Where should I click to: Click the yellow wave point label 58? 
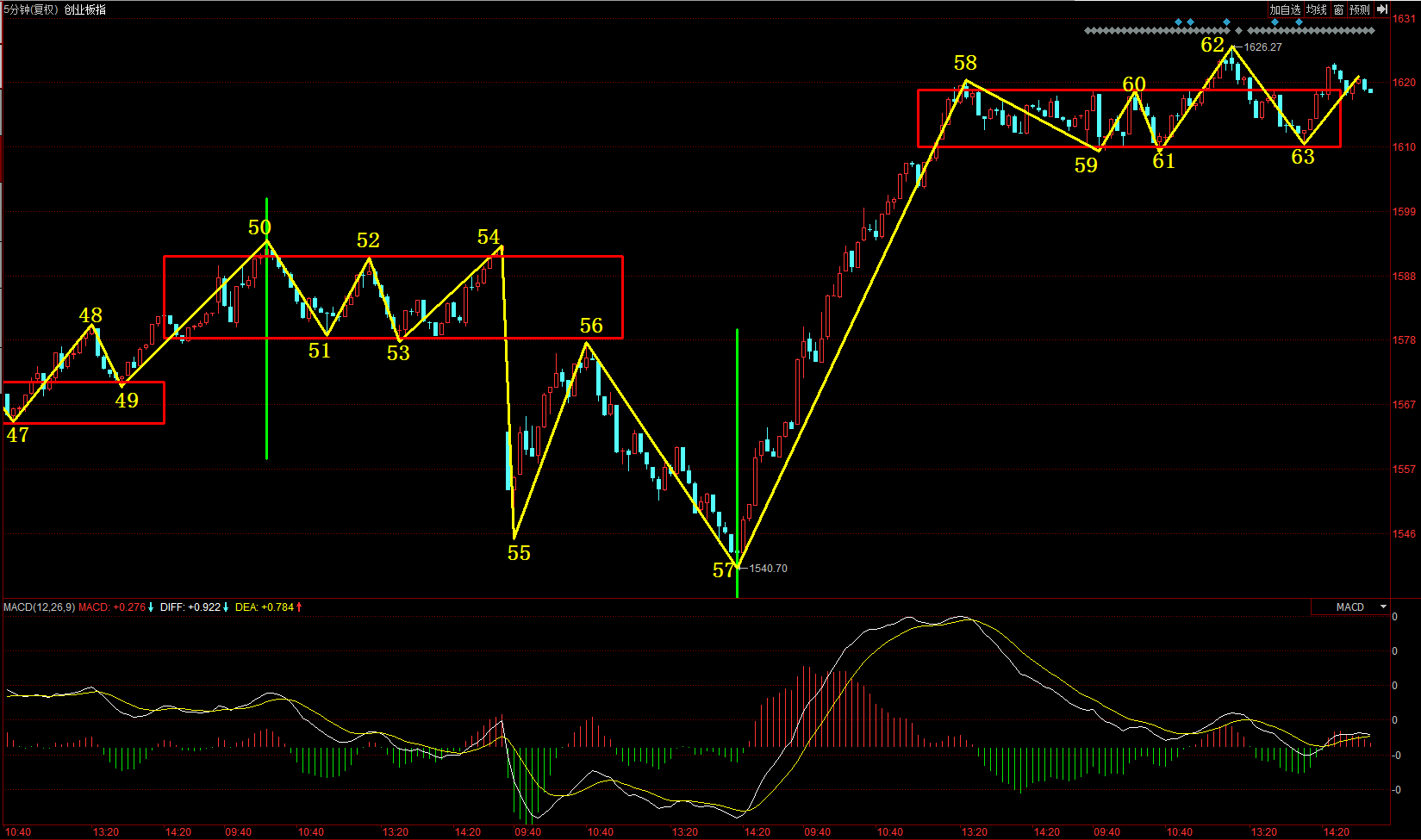pos(965,63)
